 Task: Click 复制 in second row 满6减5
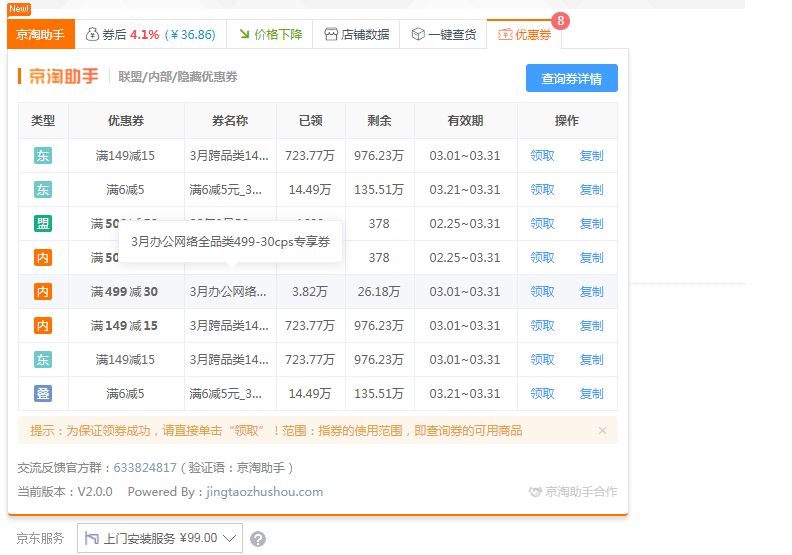591,189
